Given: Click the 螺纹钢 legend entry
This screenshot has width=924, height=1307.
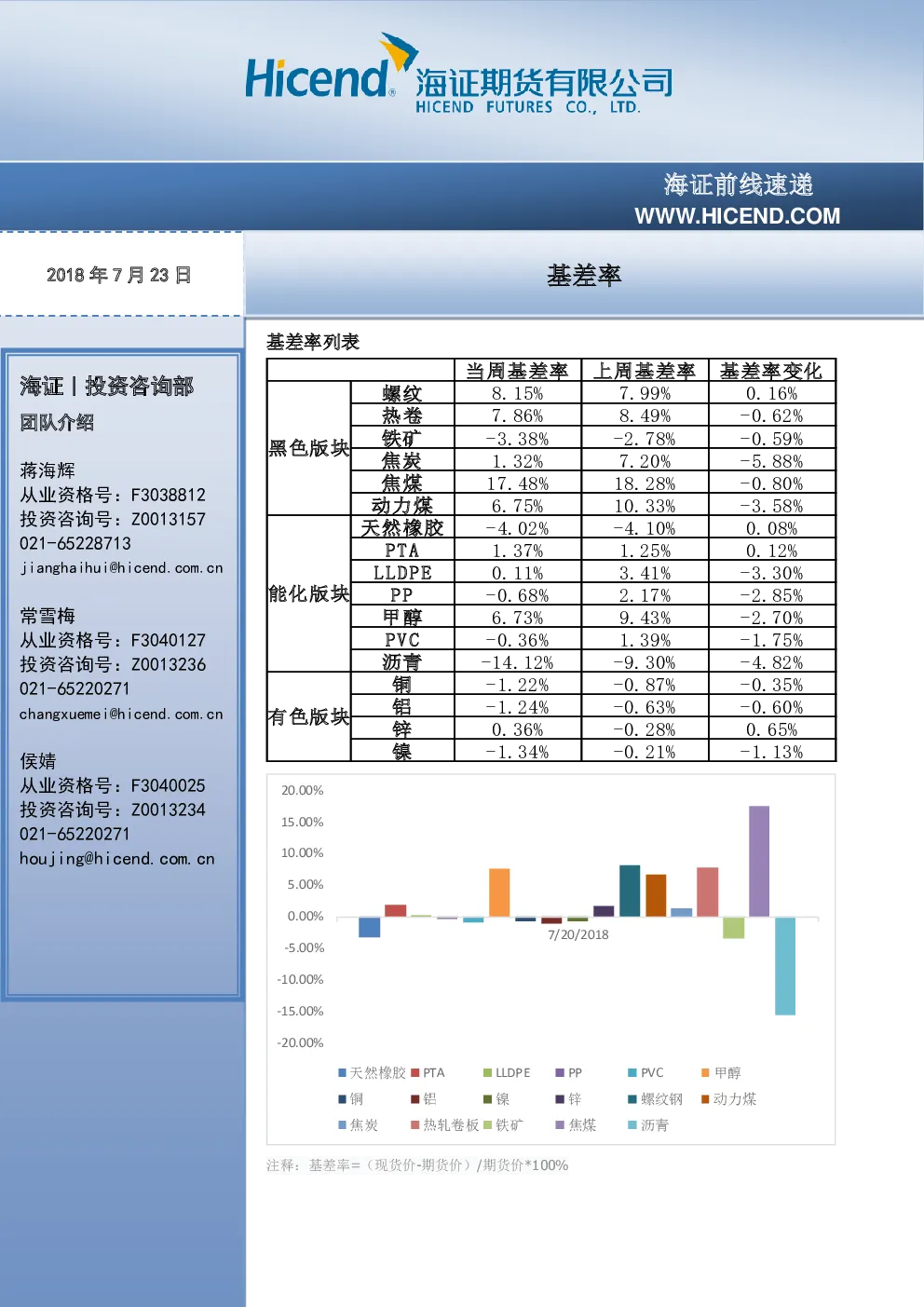Looking at the screenshot, I should pyautogui.click(x=656, y=1099).
